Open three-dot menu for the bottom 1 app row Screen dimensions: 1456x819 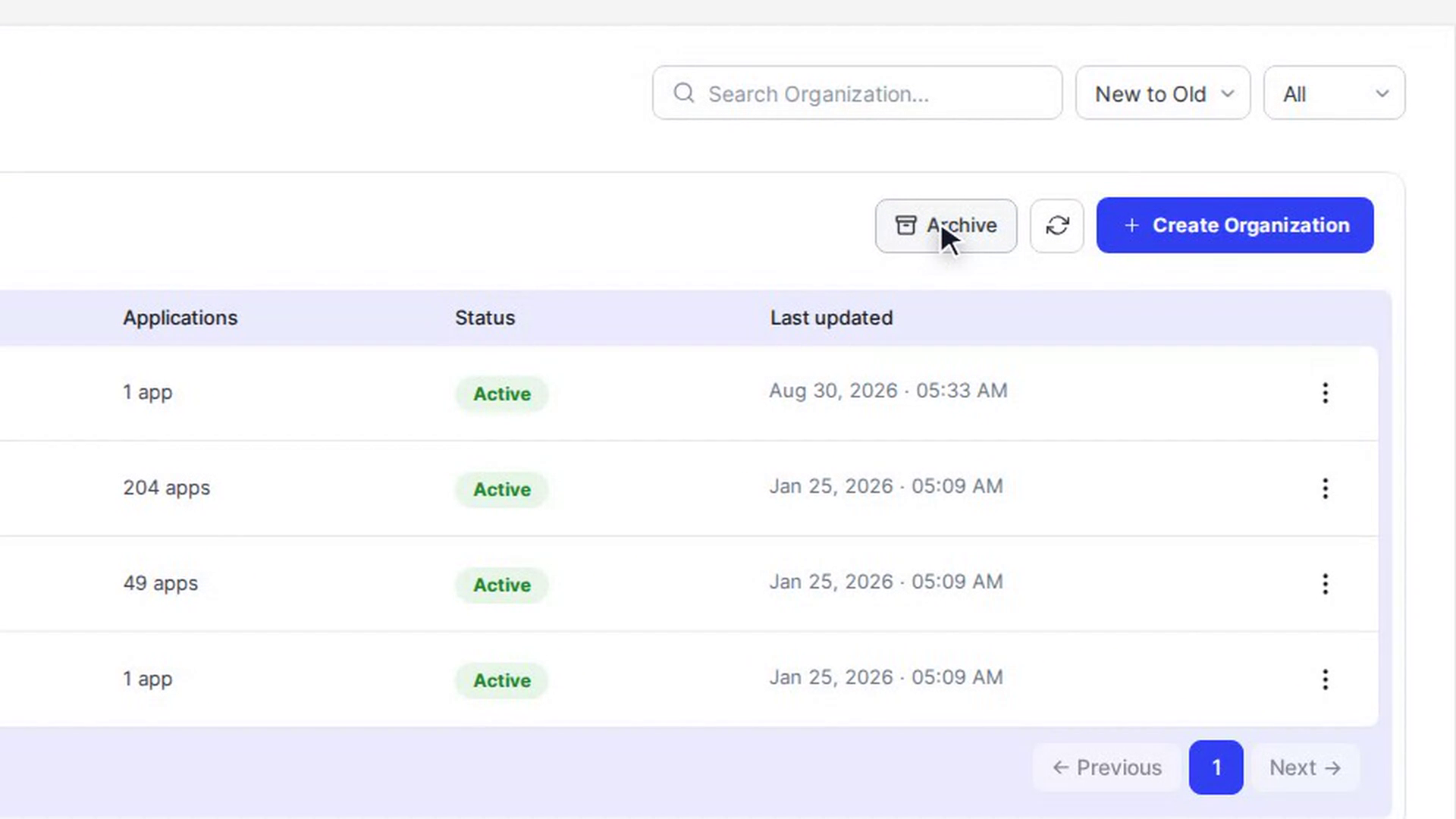1325,679
